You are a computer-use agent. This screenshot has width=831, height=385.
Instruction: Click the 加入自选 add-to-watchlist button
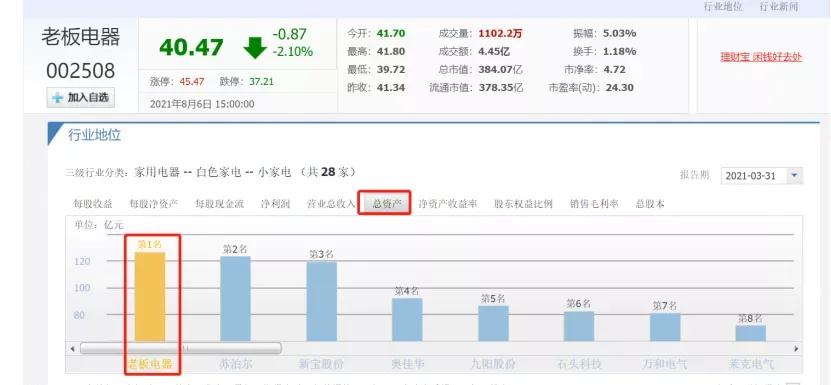(81, 98)
